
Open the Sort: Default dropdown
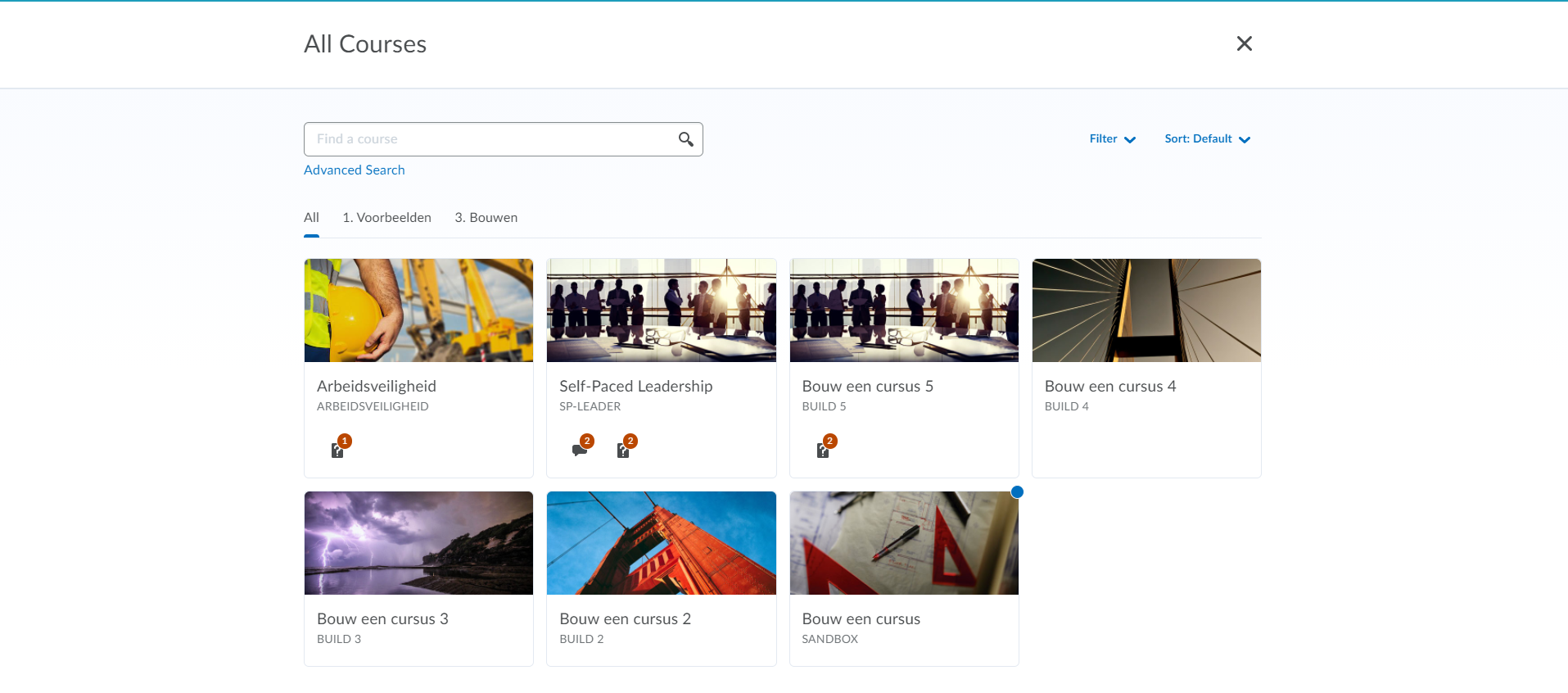1208,139
